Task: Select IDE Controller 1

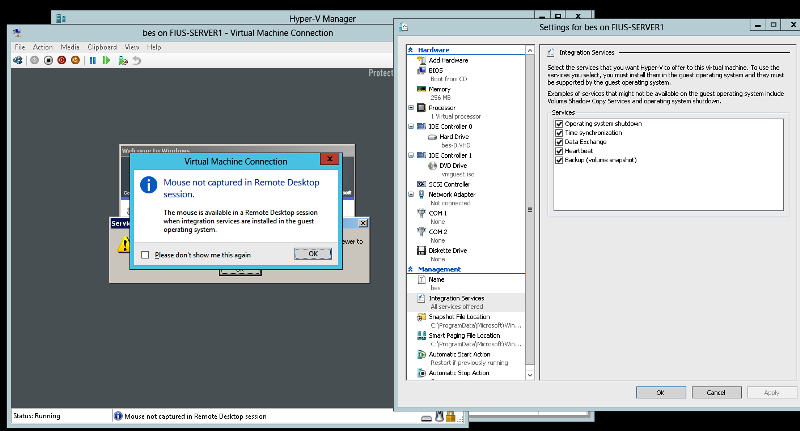Action: 450,156
